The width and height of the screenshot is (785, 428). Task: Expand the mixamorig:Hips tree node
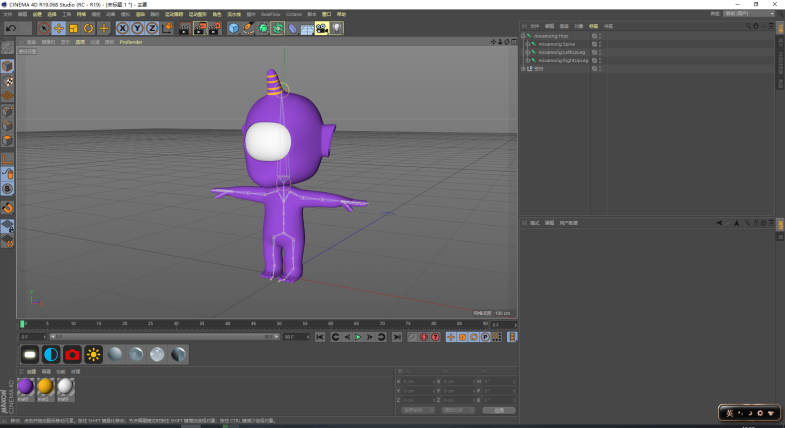click(x=524, y=36)
